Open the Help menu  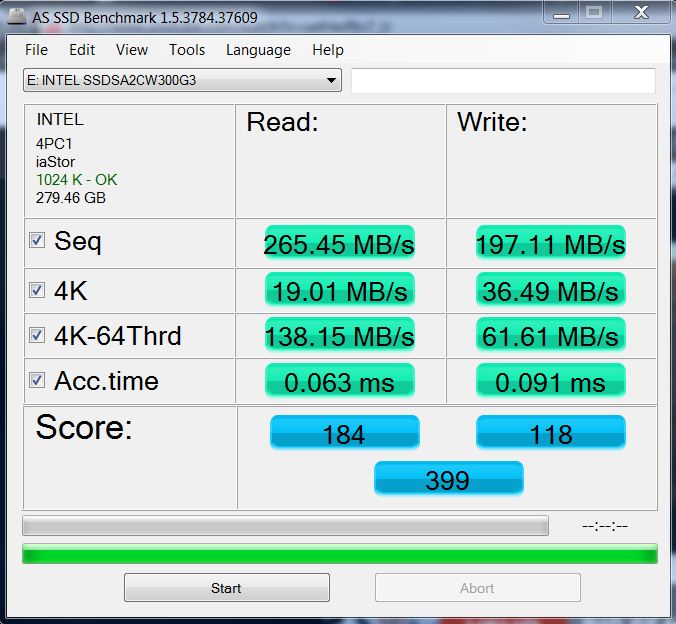pos(328,50)
